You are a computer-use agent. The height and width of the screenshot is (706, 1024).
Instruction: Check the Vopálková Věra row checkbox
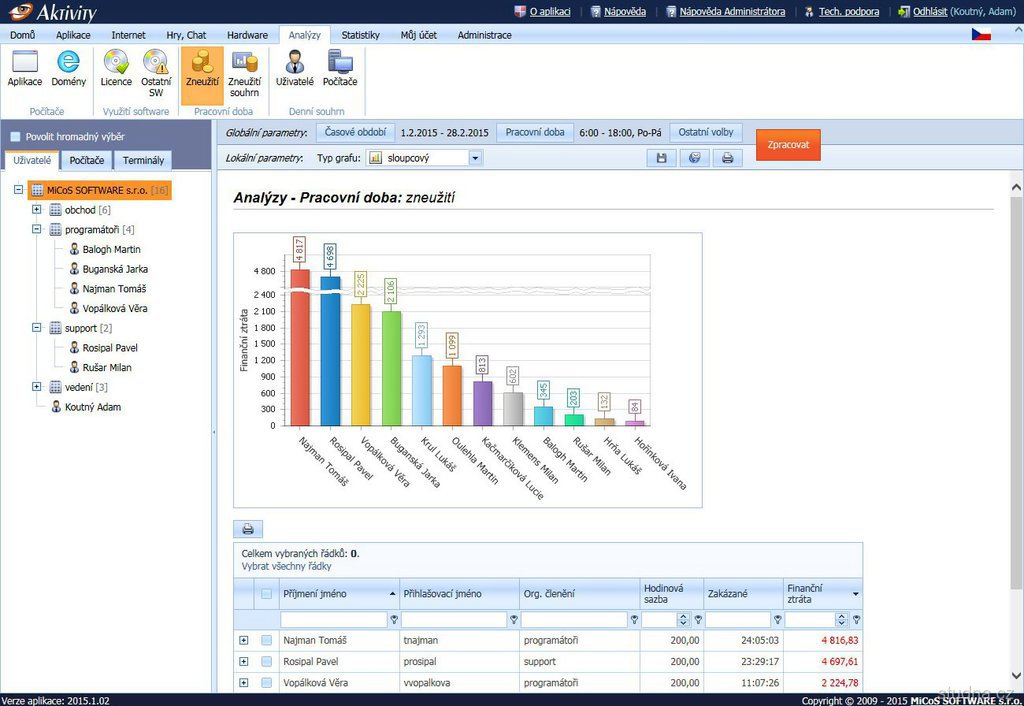click(x=266, y=682)
